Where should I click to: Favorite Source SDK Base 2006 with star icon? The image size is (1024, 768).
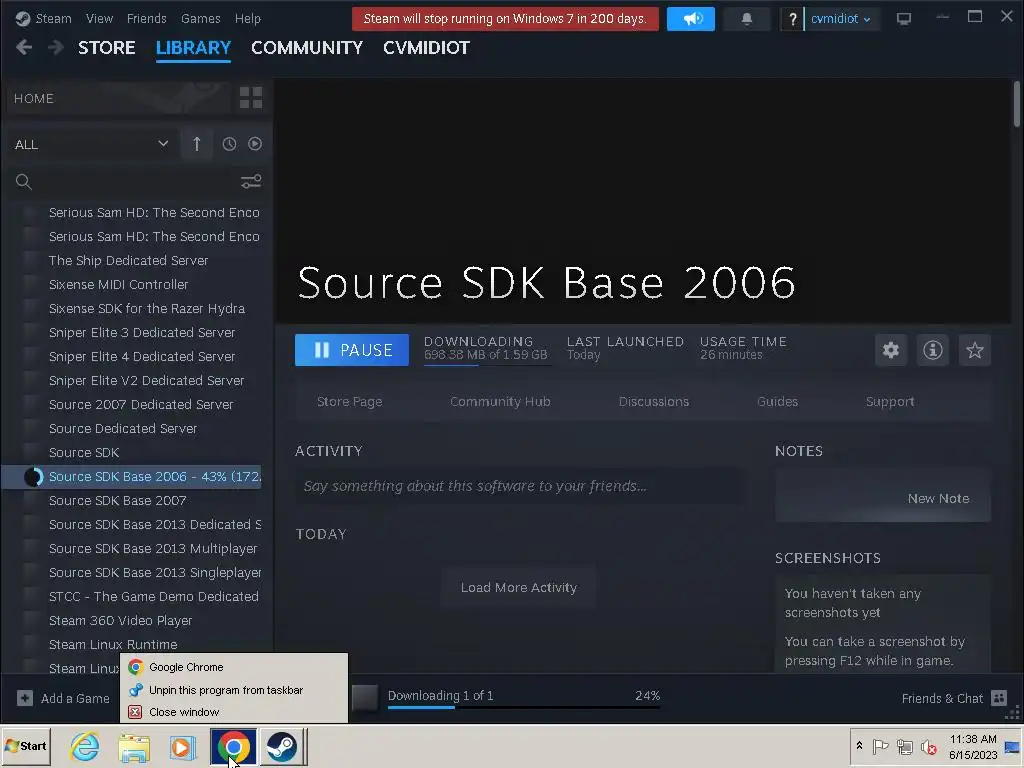974,350
